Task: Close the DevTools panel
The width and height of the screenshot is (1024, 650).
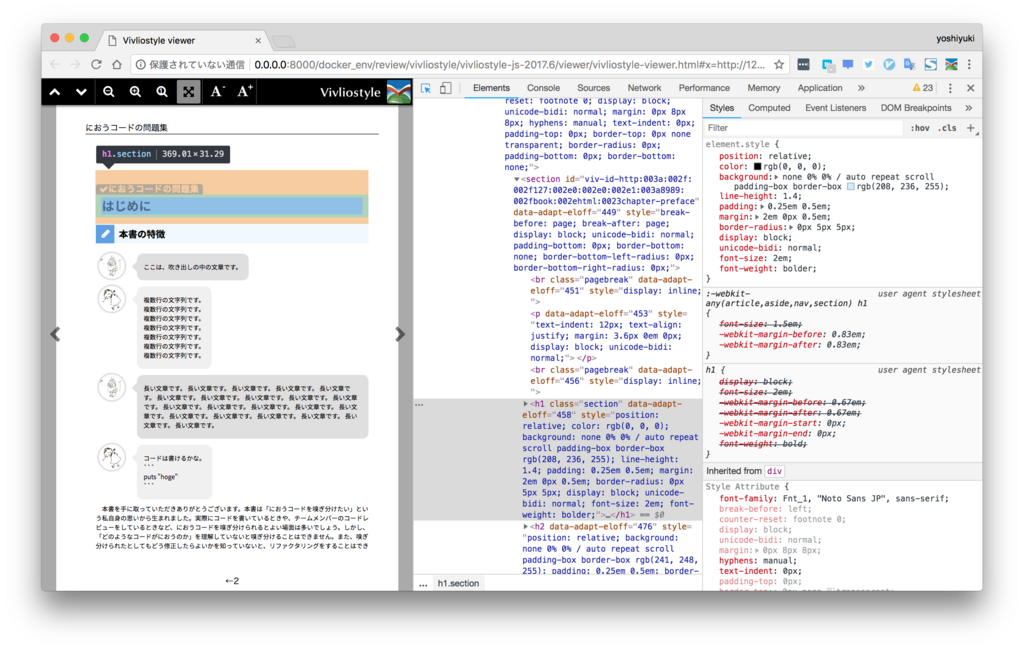Action: [970, 88]
